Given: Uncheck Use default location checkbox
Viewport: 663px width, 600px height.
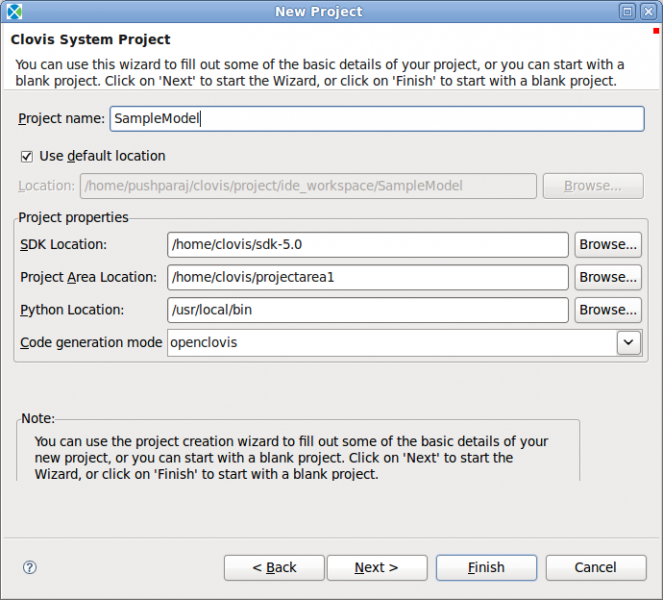Looking at the screenshot, I should (x=27, y=156).
